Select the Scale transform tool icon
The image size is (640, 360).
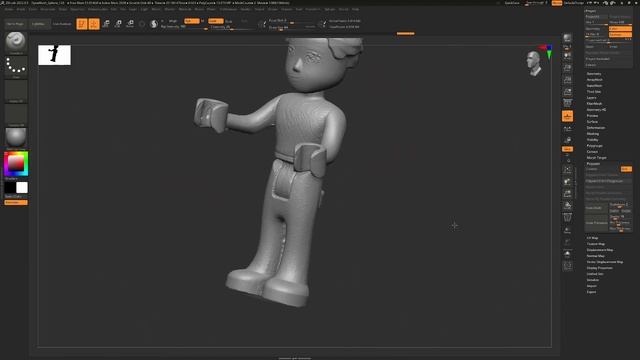click(118, 24)
